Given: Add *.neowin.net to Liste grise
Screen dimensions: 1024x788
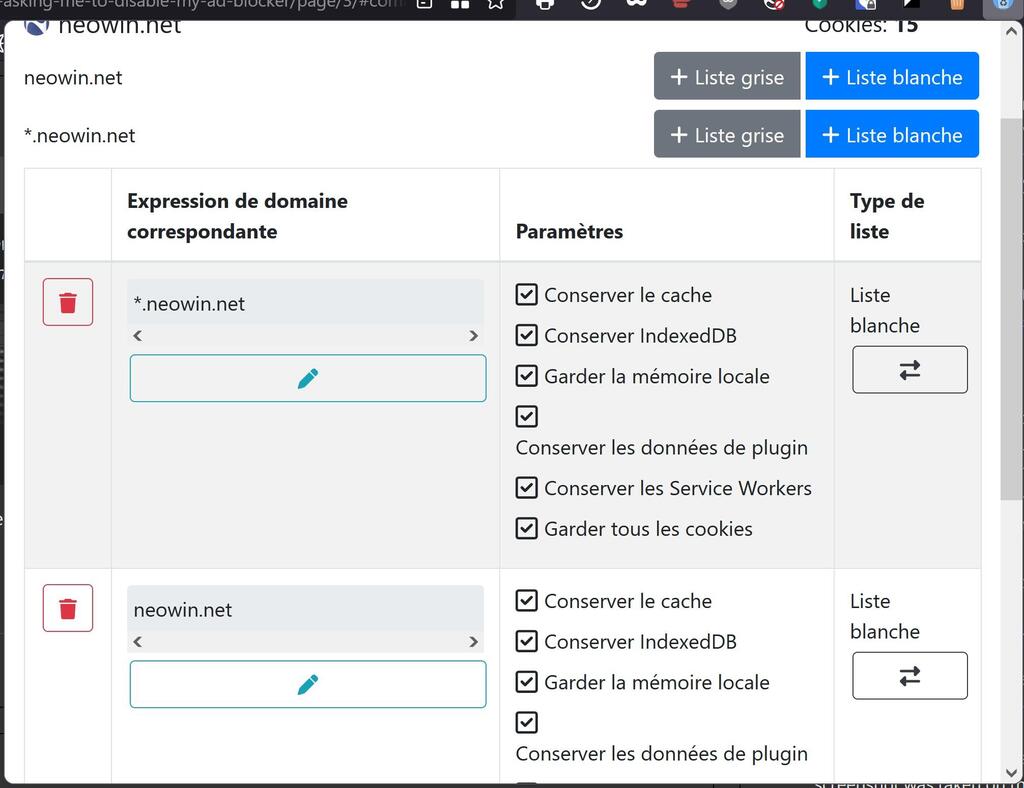Looking at the screenshot, I should click(727, 134).
